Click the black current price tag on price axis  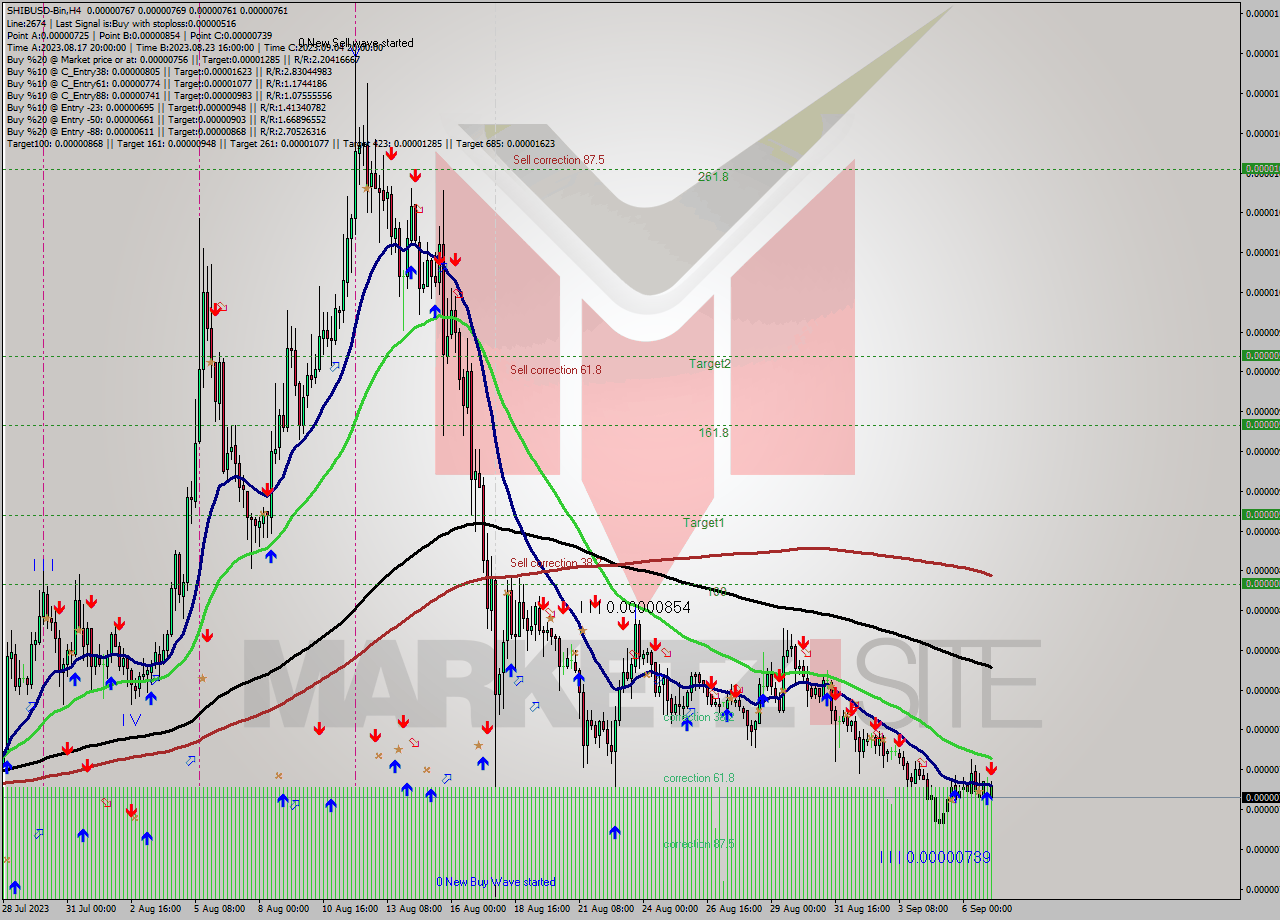click(x=1259, y=797)
